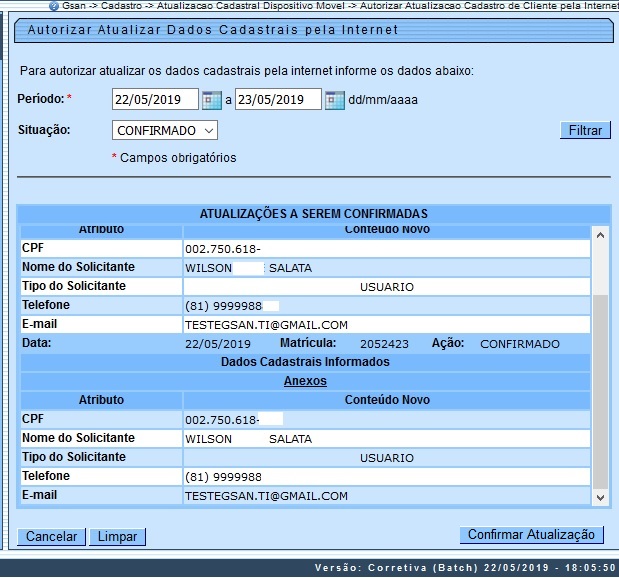Click the Nome do Solicitante field in the lower record
The width and height of the screenshot is (619, 578).
click(386, 438)
